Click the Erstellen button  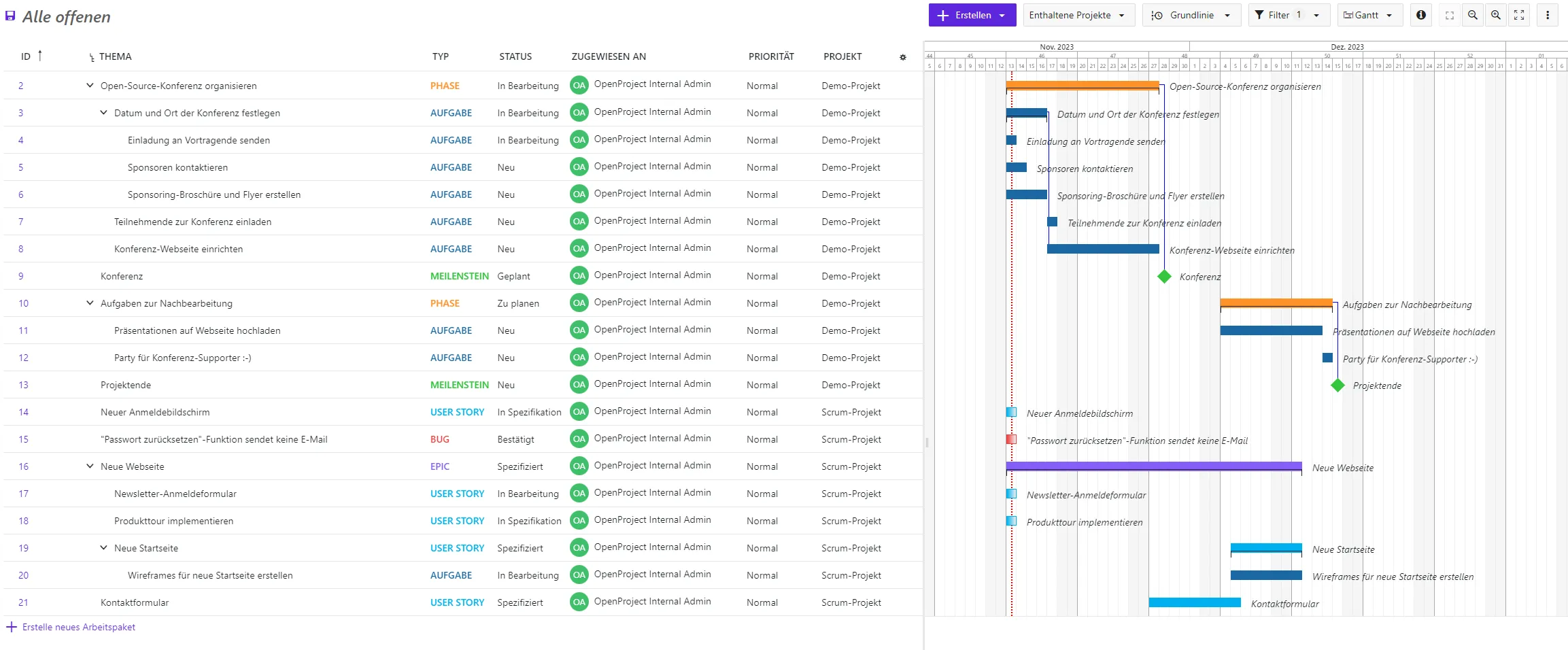[969, 14]
